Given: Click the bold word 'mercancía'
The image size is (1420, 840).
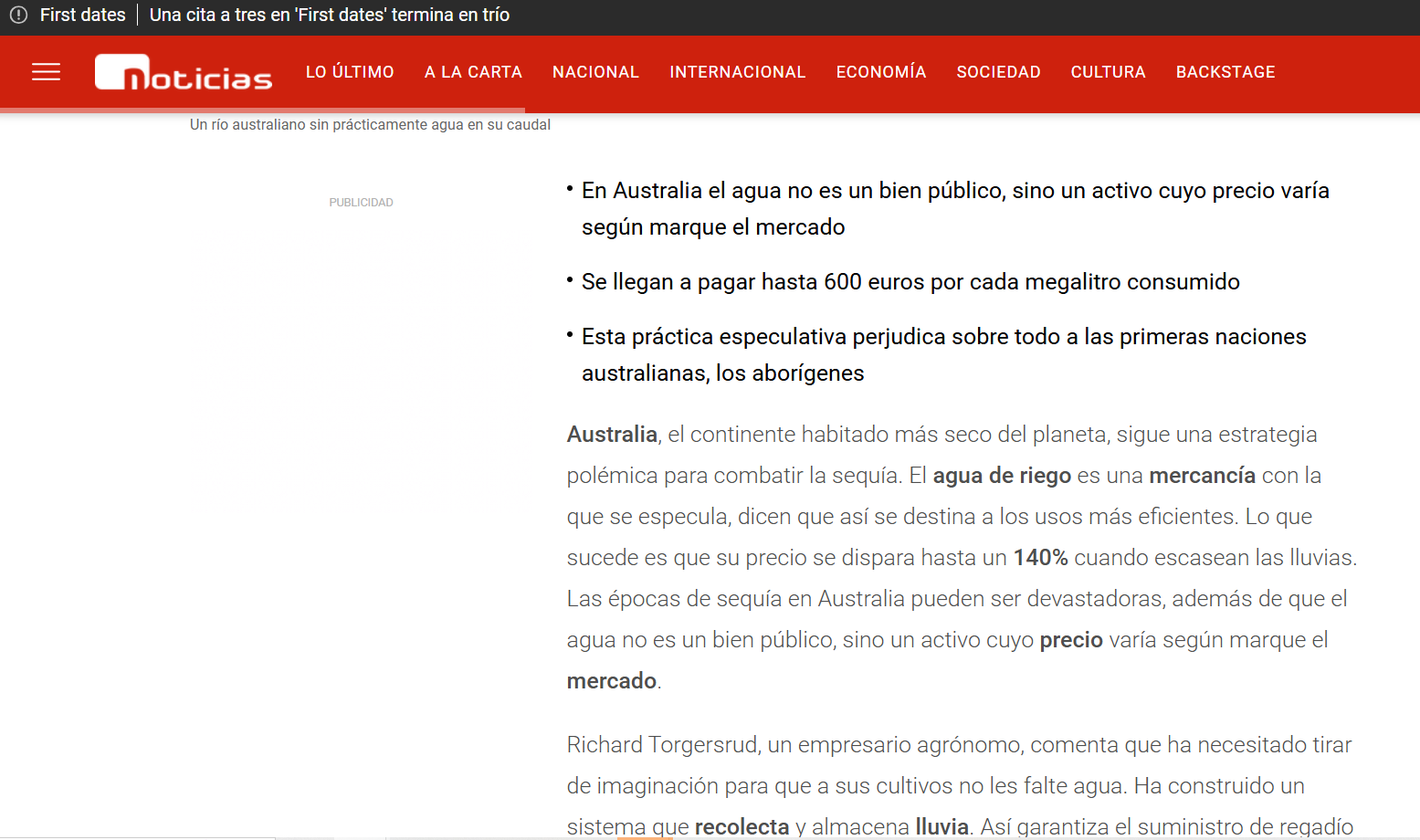Looking at the screenshot, I should [1202, 476].
